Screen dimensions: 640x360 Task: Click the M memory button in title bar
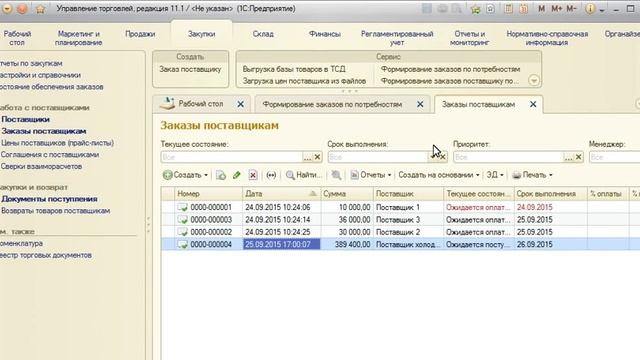coord(541,9)
